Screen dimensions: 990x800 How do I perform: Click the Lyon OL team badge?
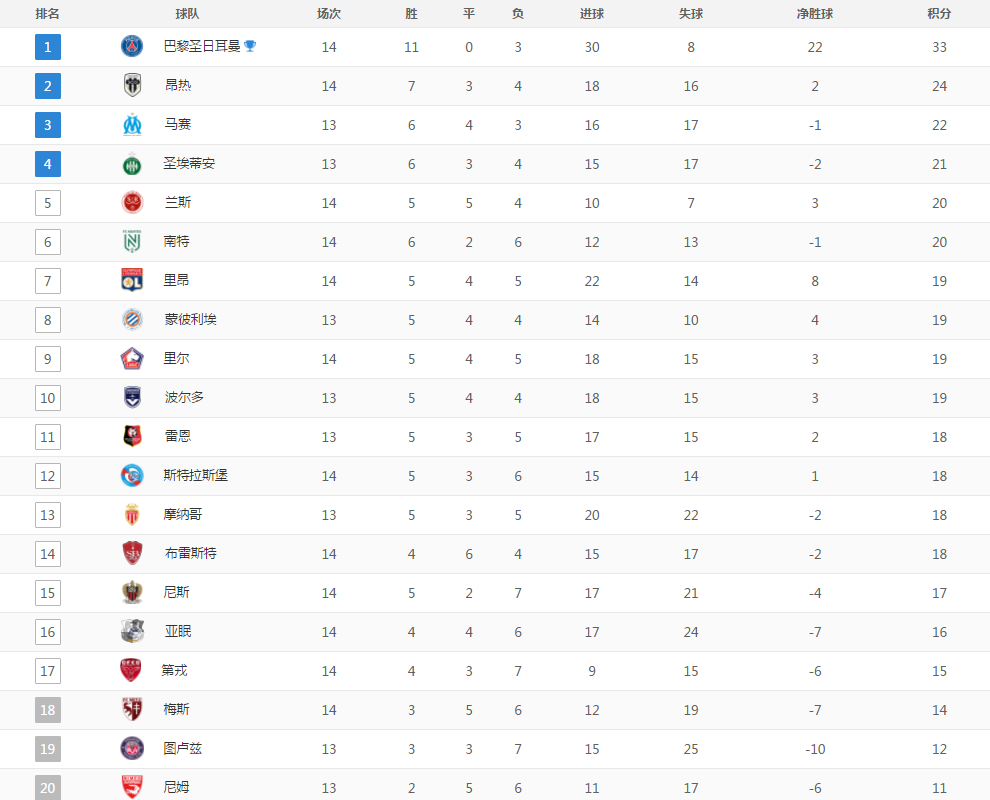coord(132,280)
